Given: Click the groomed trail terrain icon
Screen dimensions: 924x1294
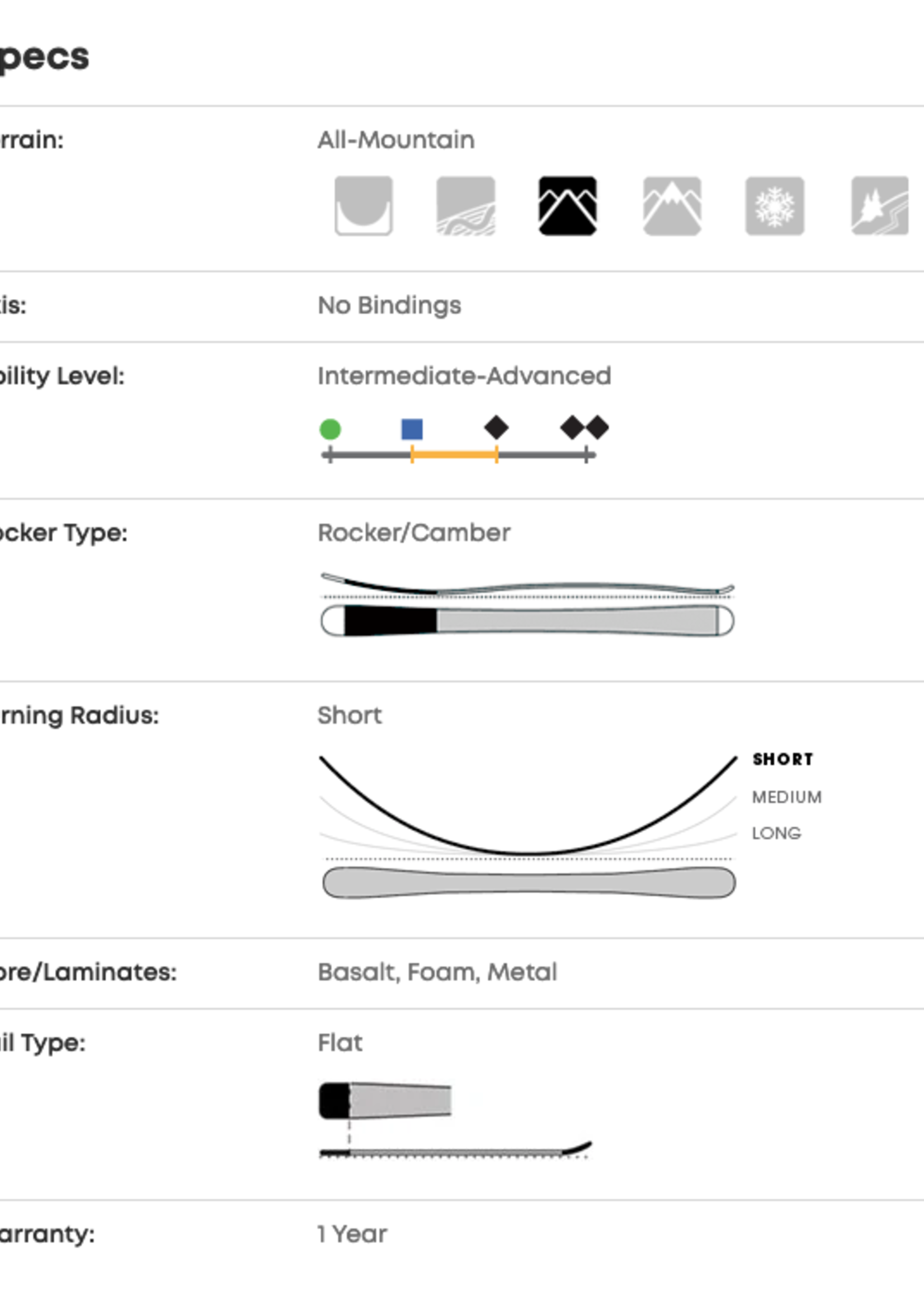Looking at the screenshot, I should 465,205.
